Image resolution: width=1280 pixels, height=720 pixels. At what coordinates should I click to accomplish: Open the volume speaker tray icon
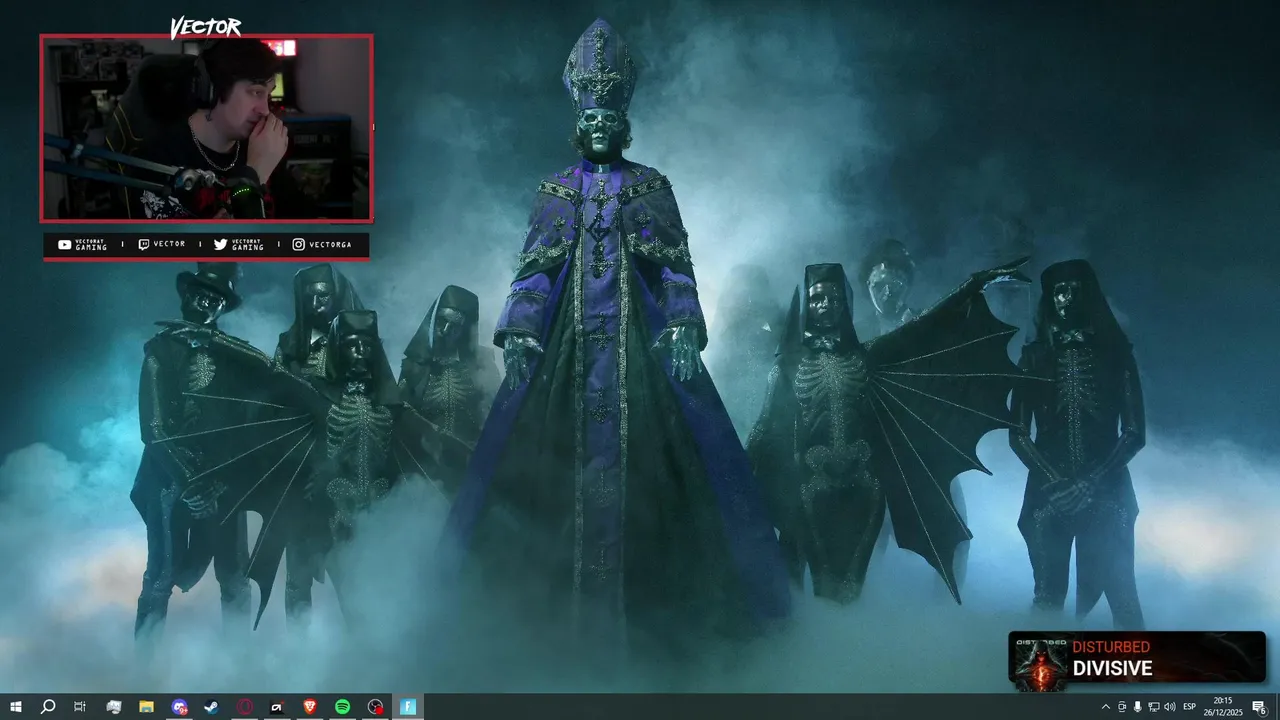tap(1170, 707)
